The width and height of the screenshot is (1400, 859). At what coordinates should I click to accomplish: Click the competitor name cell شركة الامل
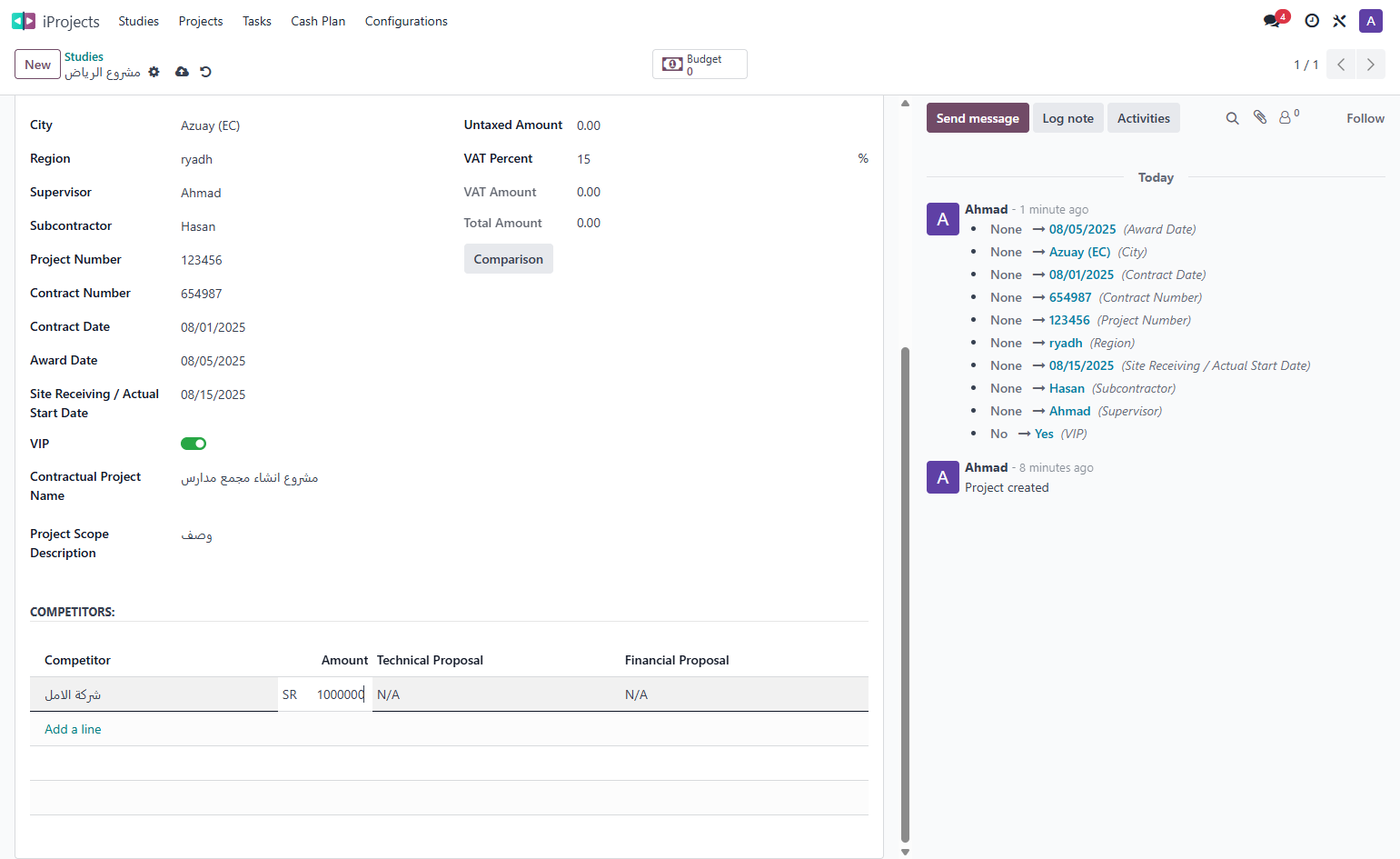[x=154, y=694]
